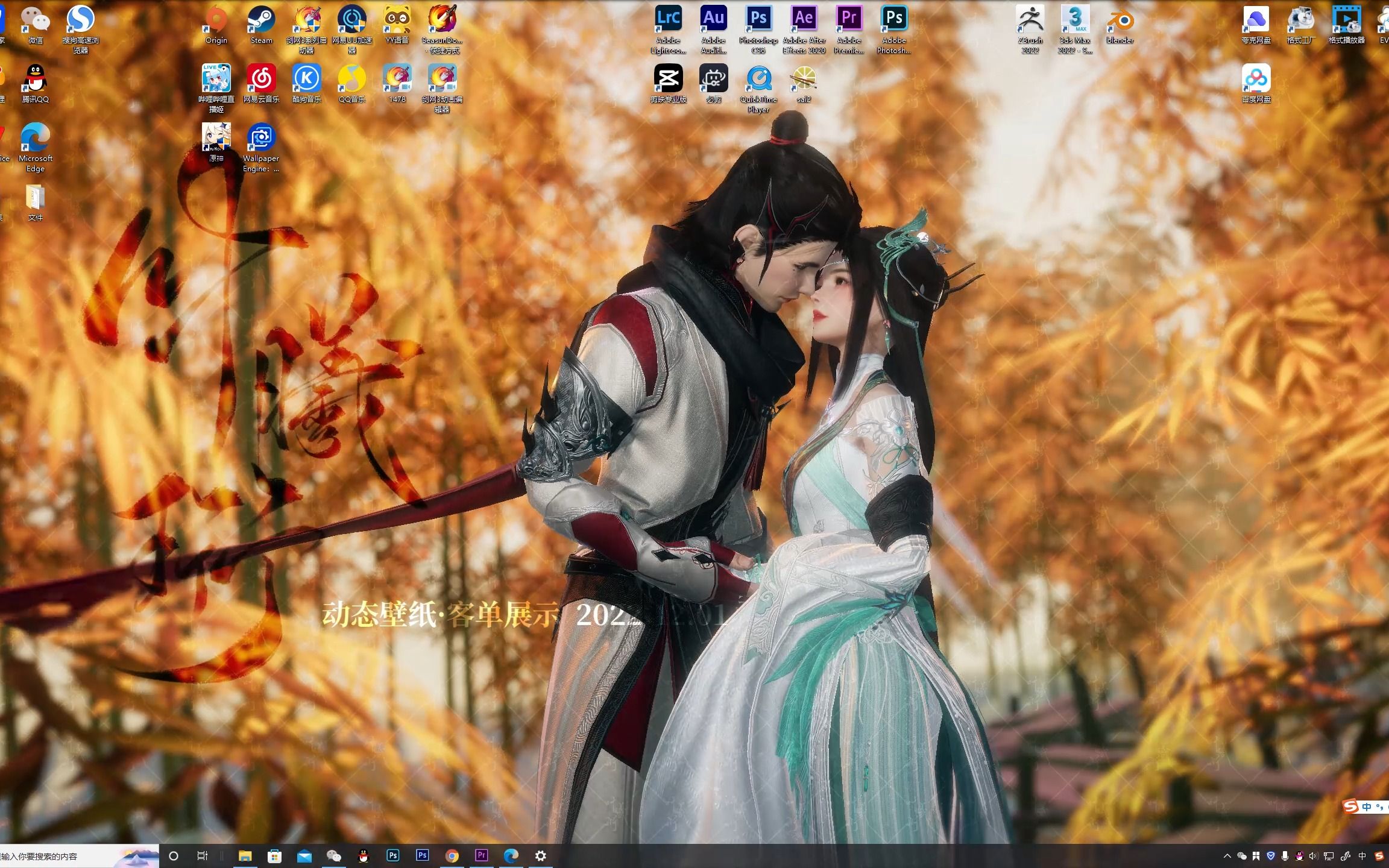Launch ZBrush 2022 desktop shortcut
Image resolution: width=1389 pixels, height=868 pixels.
coord(1030,29)
